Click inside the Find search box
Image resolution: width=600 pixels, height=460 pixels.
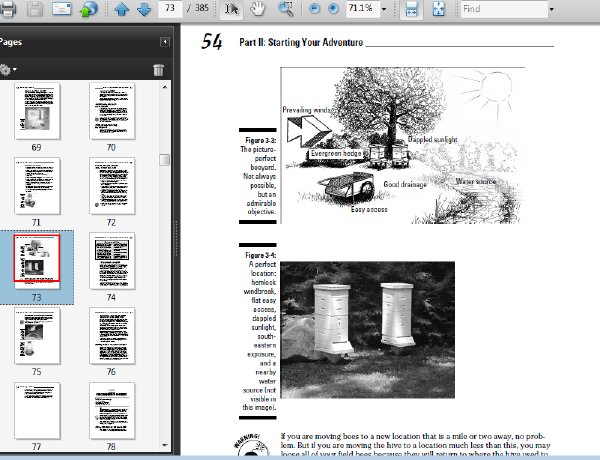pos(504,8)
